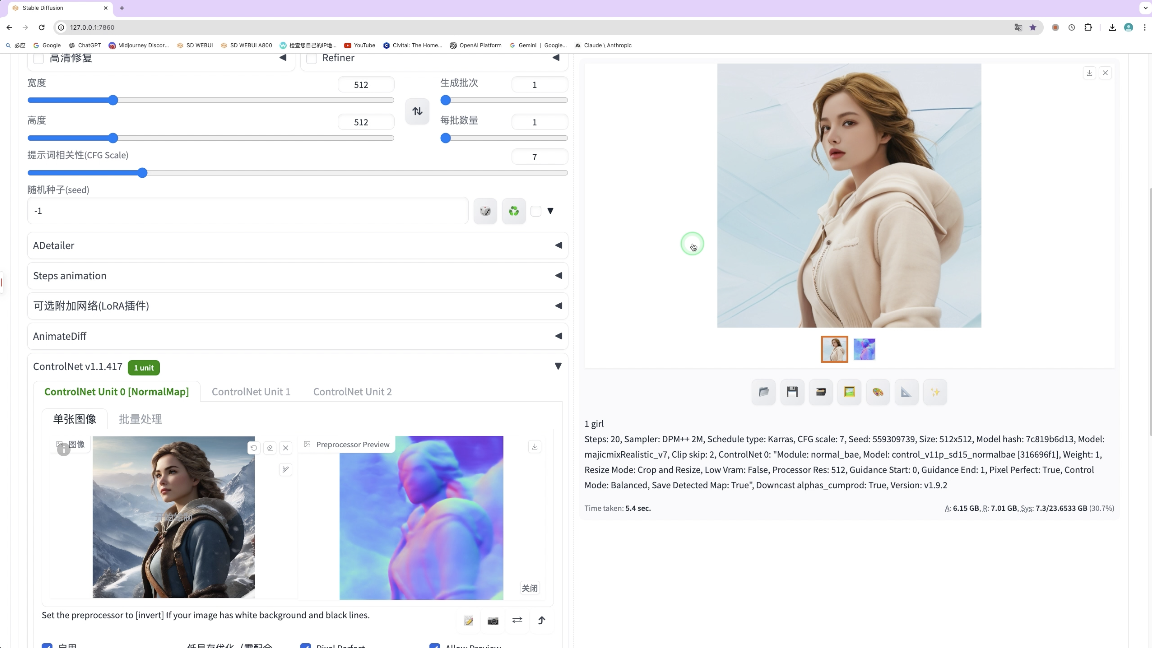Expand the AnimateDiff section
The height and width of the screenshot is (648, 1152).
point(298,336)
